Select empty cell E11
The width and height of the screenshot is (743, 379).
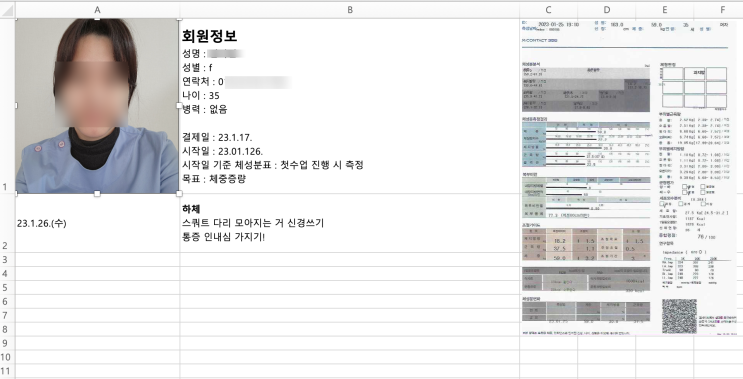click(664, 371)
